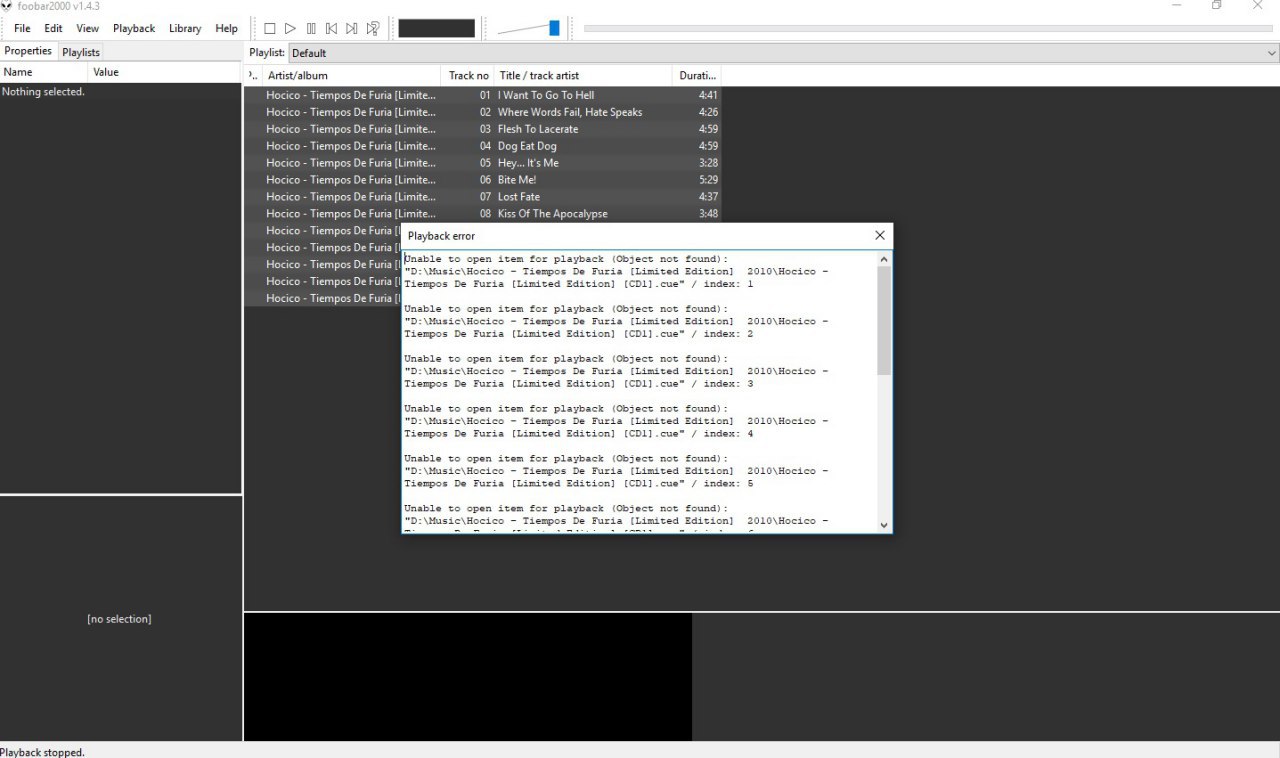Screen dimensions: 1280x758
Task: Click the foobar2000 title bar icon
Action: point(7,5)
